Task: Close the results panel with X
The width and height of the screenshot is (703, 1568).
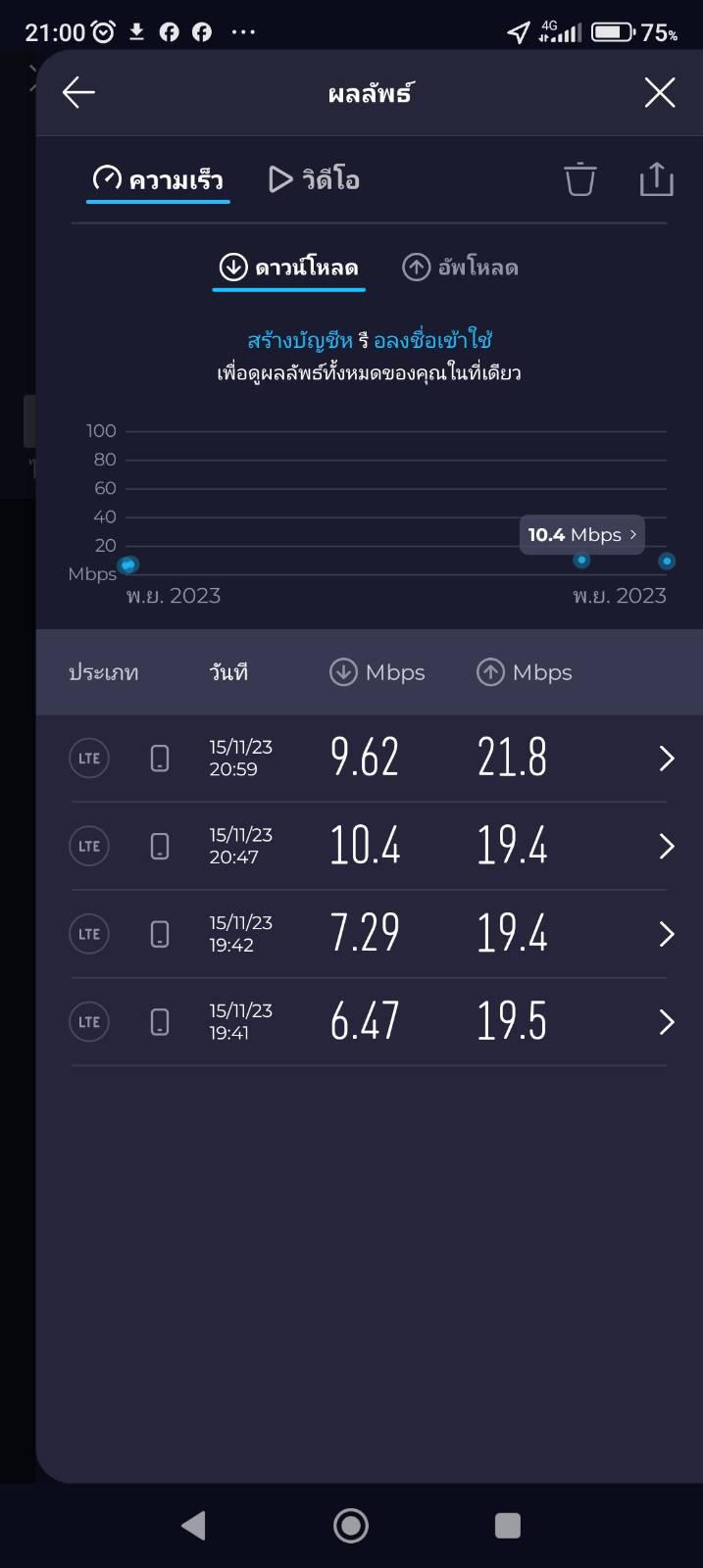Action: 660,93
